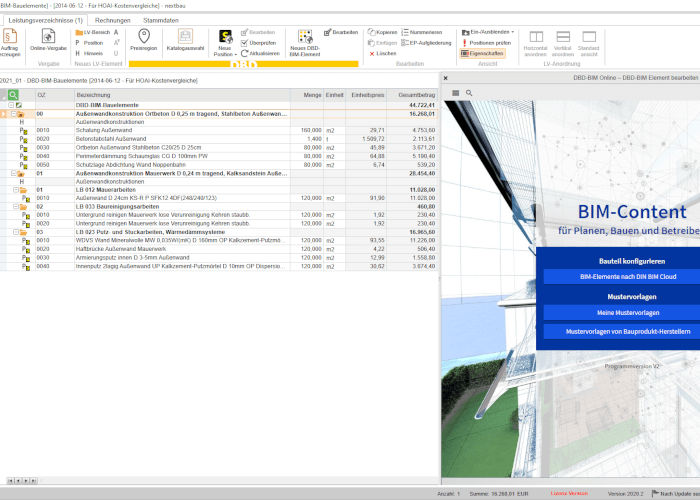Screen dimensions: 700x500
Task: Add a new LV-Bereich folder
Action: click(x=92, y=32)
